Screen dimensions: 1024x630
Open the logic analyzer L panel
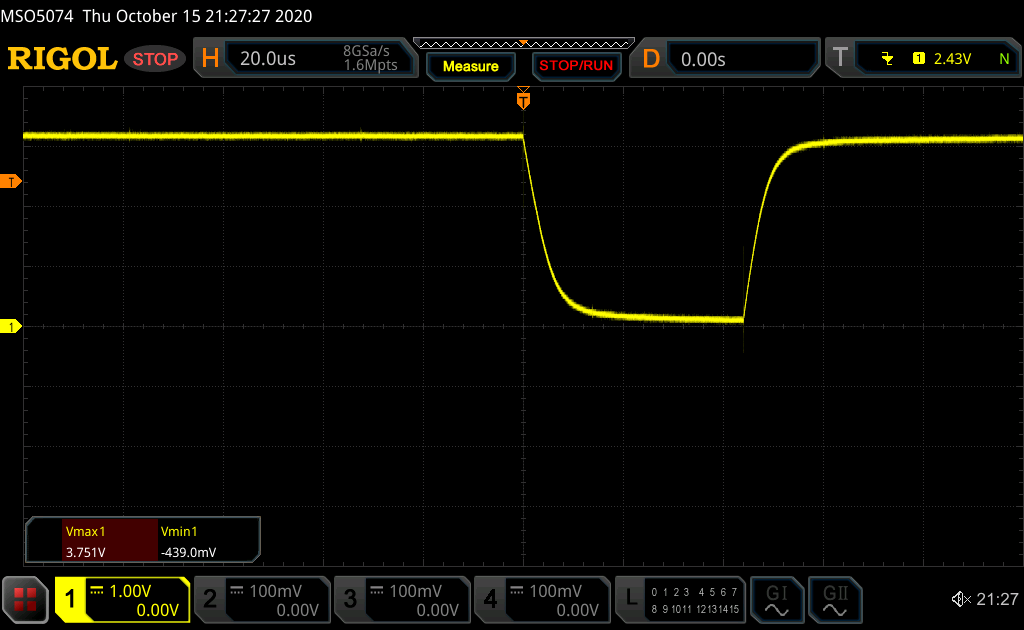pos(680,600)
